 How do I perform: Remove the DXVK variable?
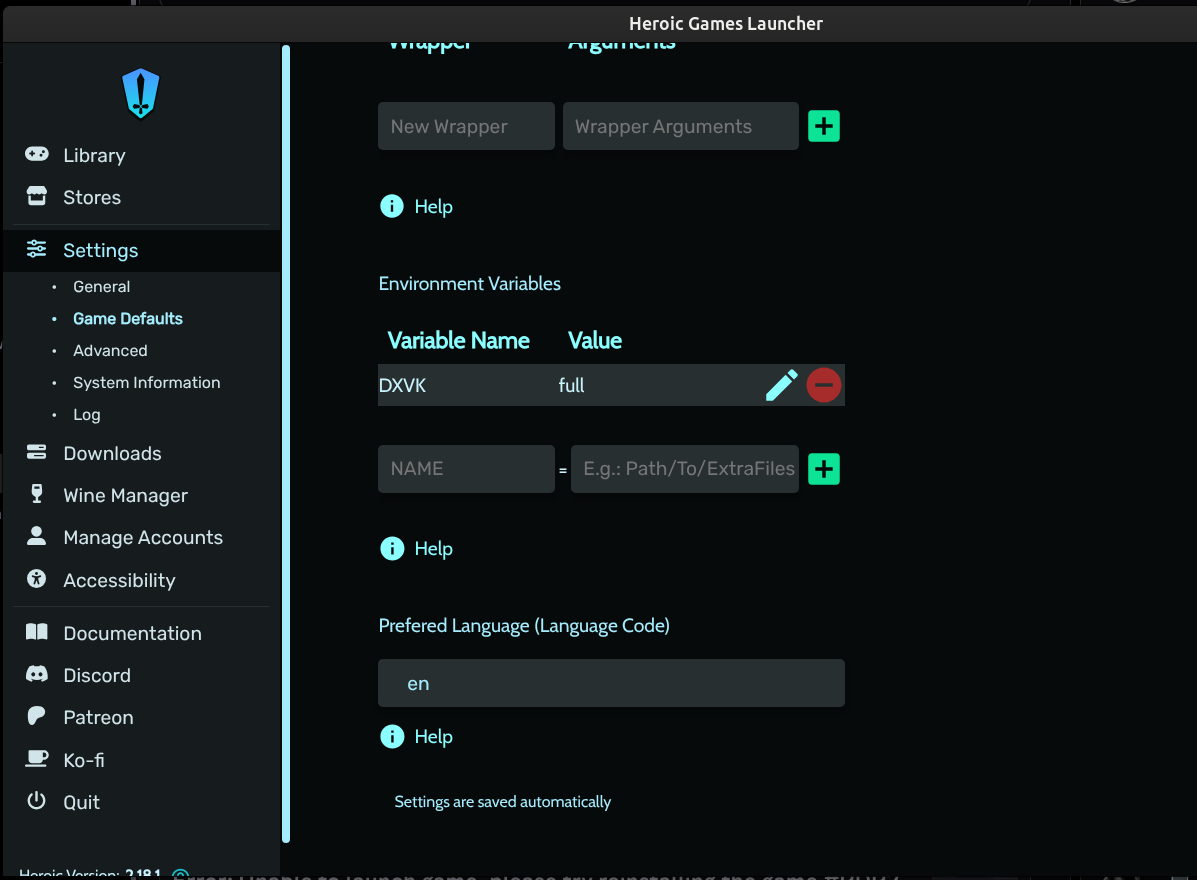824,385
